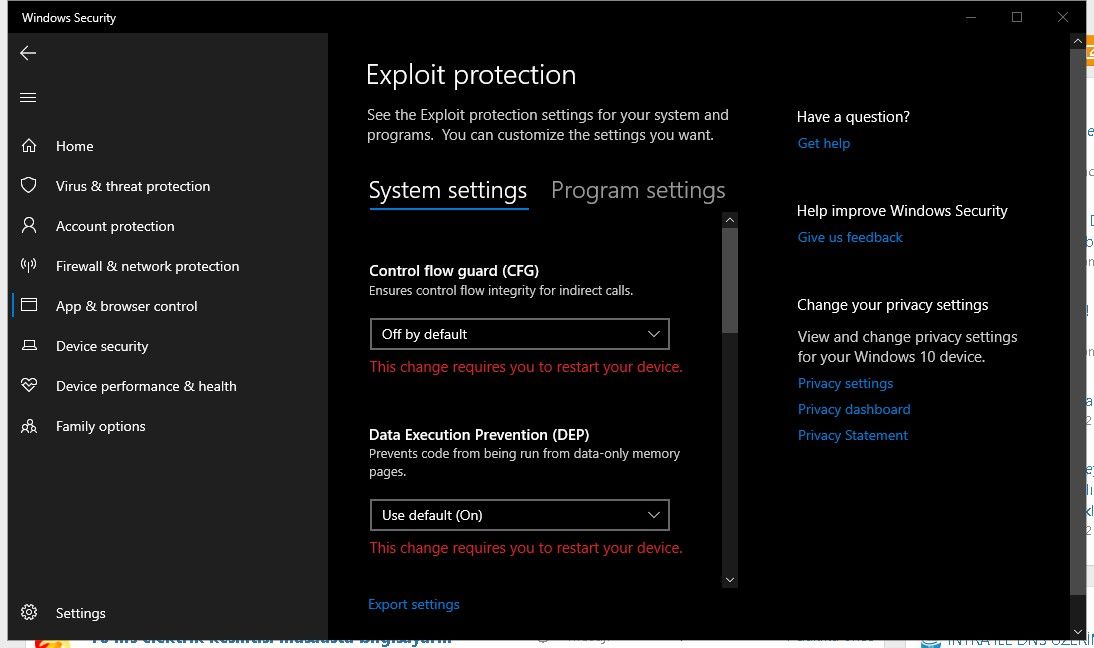Open the Get help link
Screen dimensions: 1094x648
[824, 143]
